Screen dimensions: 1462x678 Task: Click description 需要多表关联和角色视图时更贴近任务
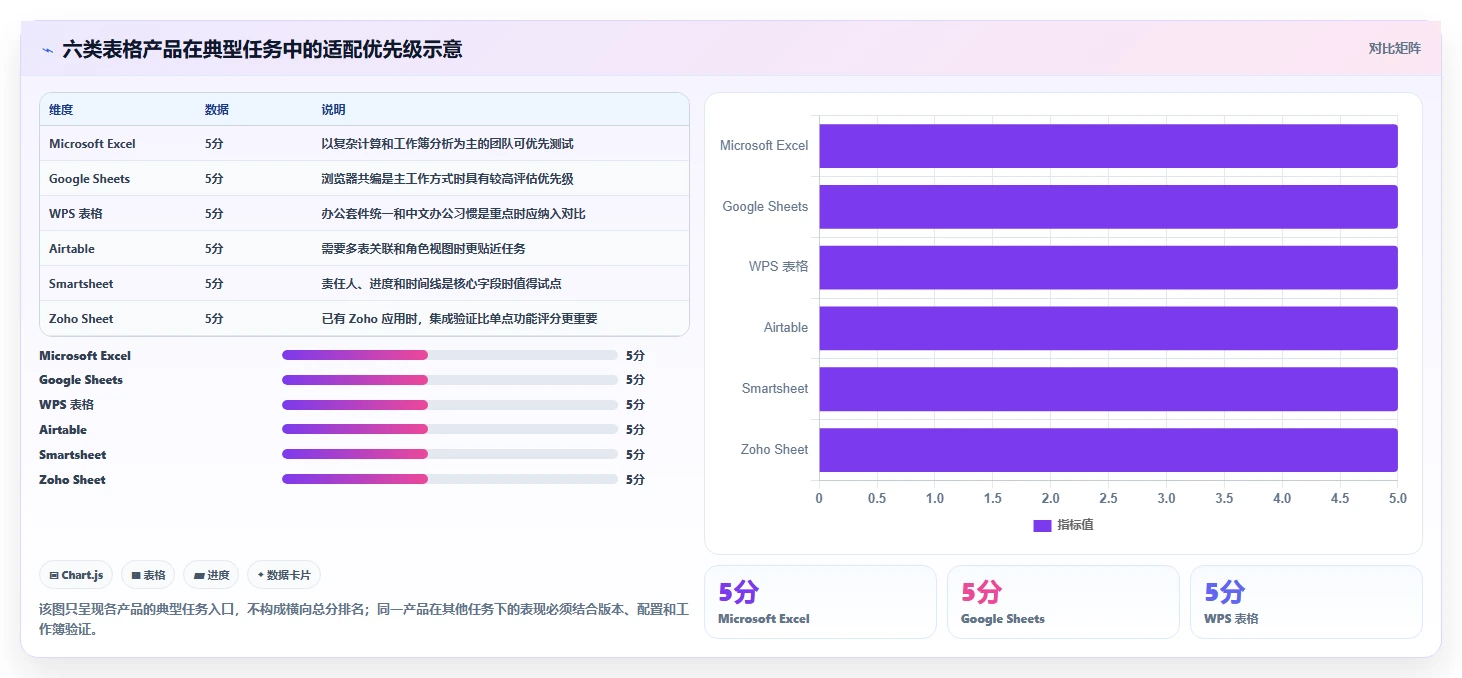(x=423, y=249)
